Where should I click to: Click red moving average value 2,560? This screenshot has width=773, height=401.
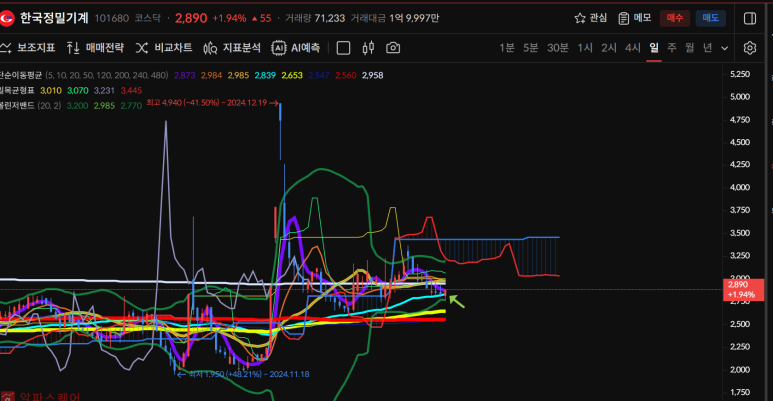[346, 75]
